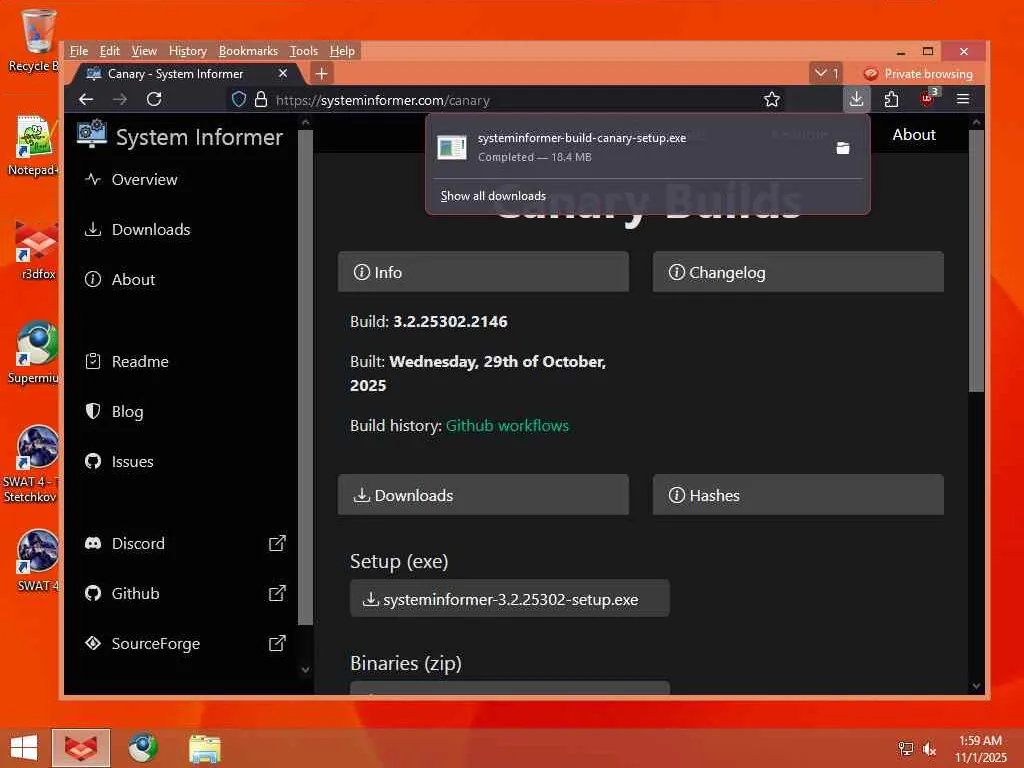Open the Tools menu
This screenshot has height=768, width=1024.
point(304,51)
